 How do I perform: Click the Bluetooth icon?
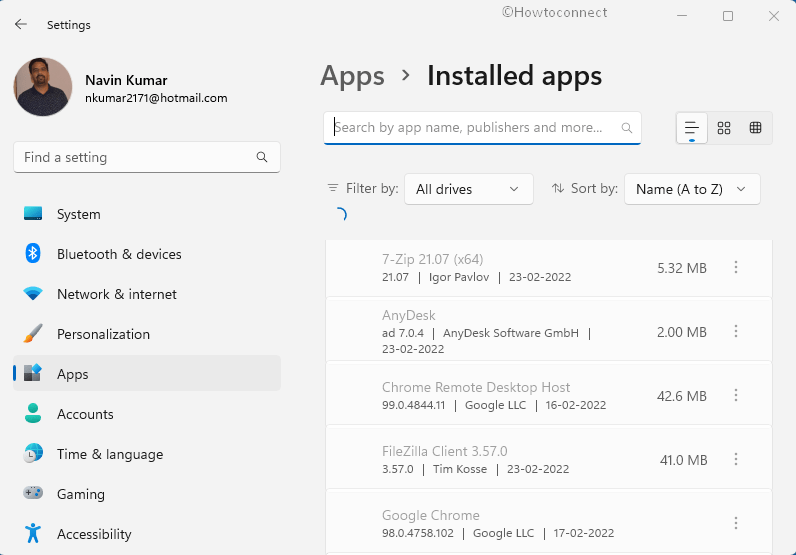tap(33, 253)
